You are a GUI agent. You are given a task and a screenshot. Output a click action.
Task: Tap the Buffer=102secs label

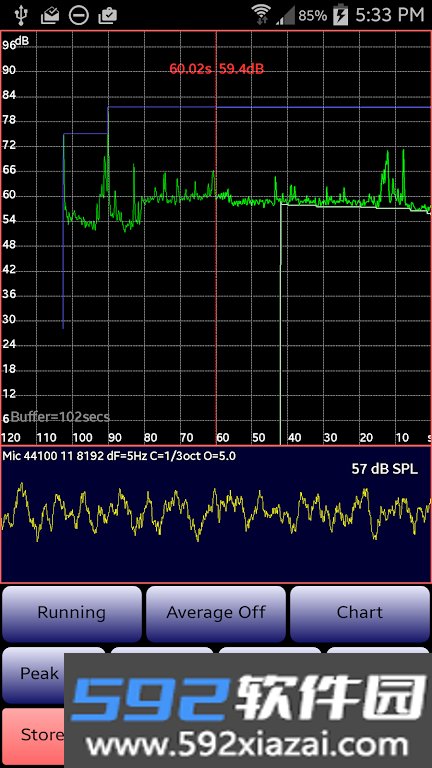click(x=60, y=417)
